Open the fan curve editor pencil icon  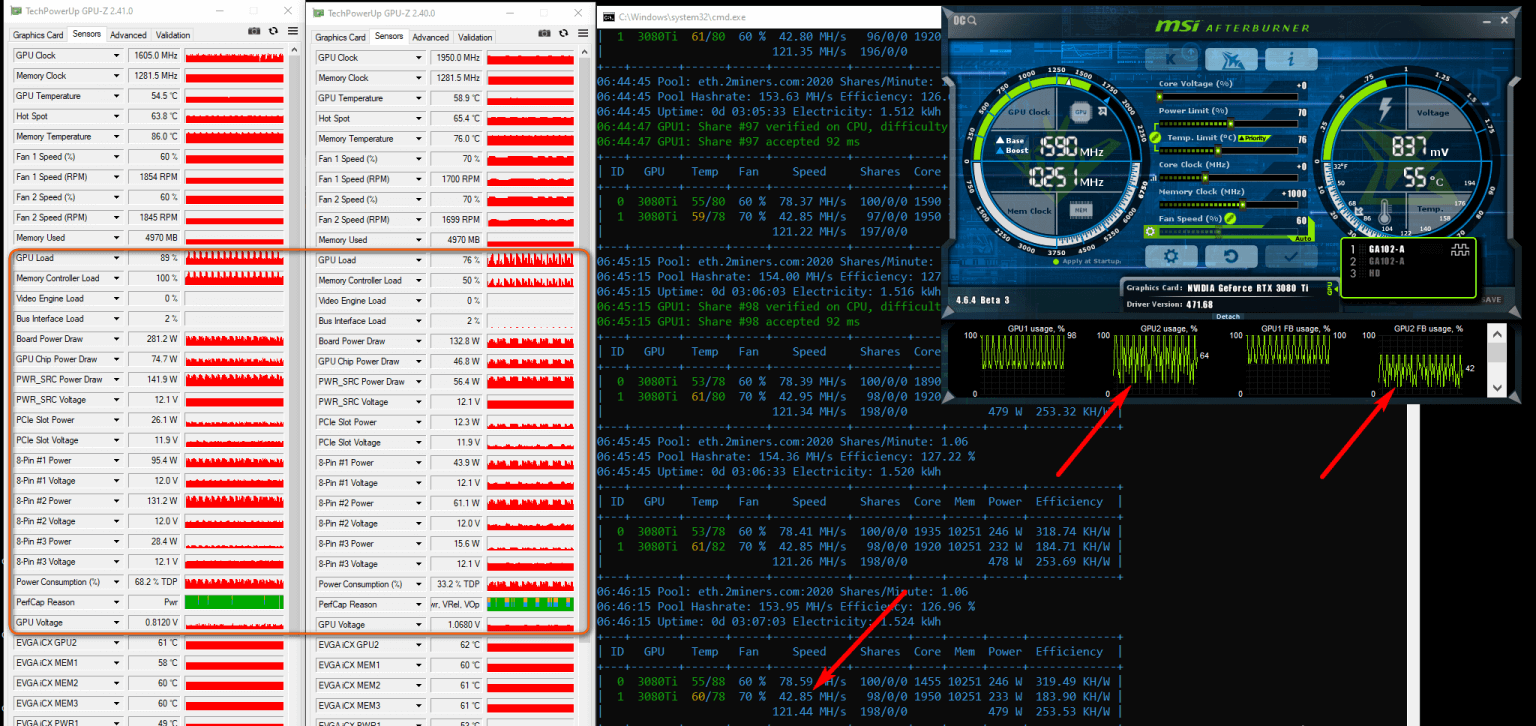1228,219
